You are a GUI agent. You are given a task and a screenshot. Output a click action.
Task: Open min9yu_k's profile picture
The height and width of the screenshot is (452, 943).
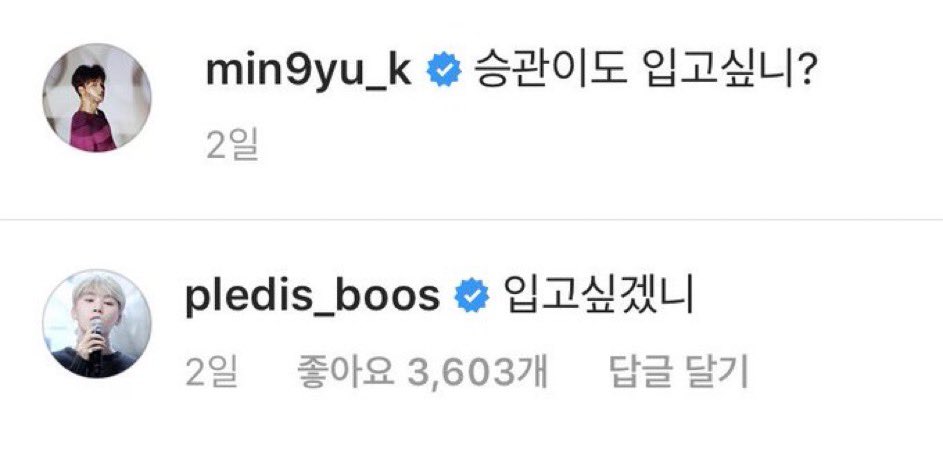point(97,97)
